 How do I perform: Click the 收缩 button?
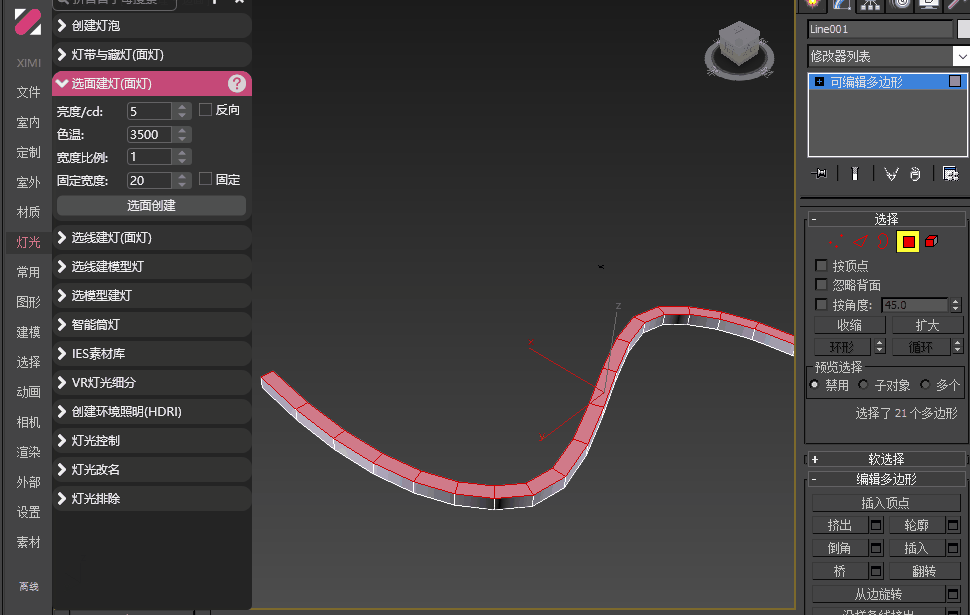849,325
